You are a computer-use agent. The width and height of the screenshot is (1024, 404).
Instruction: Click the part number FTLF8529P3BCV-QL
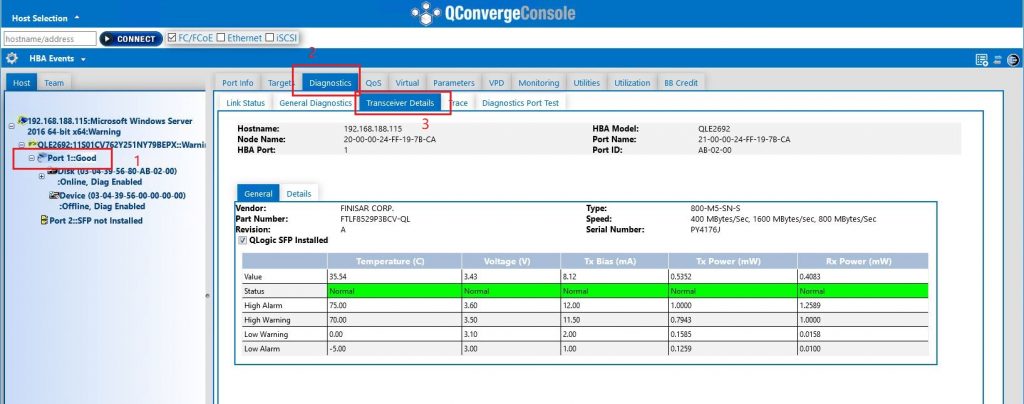tap(376, 219)
